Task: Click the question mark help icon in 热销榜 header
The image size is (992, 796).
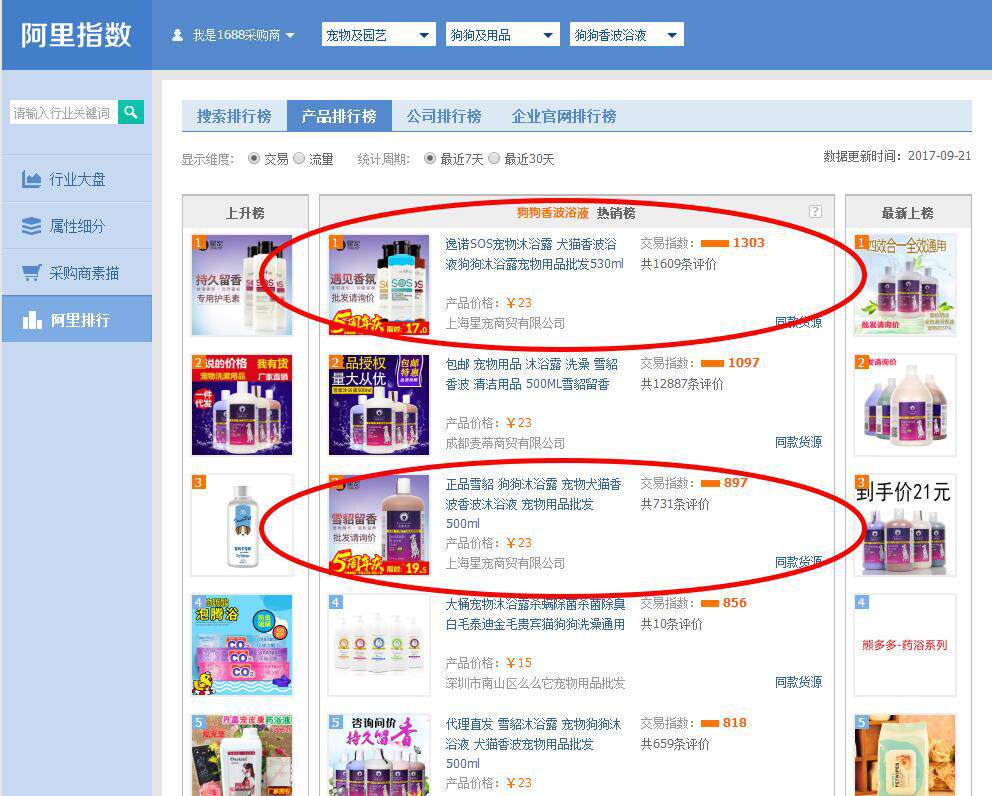Action: point(815,211)
